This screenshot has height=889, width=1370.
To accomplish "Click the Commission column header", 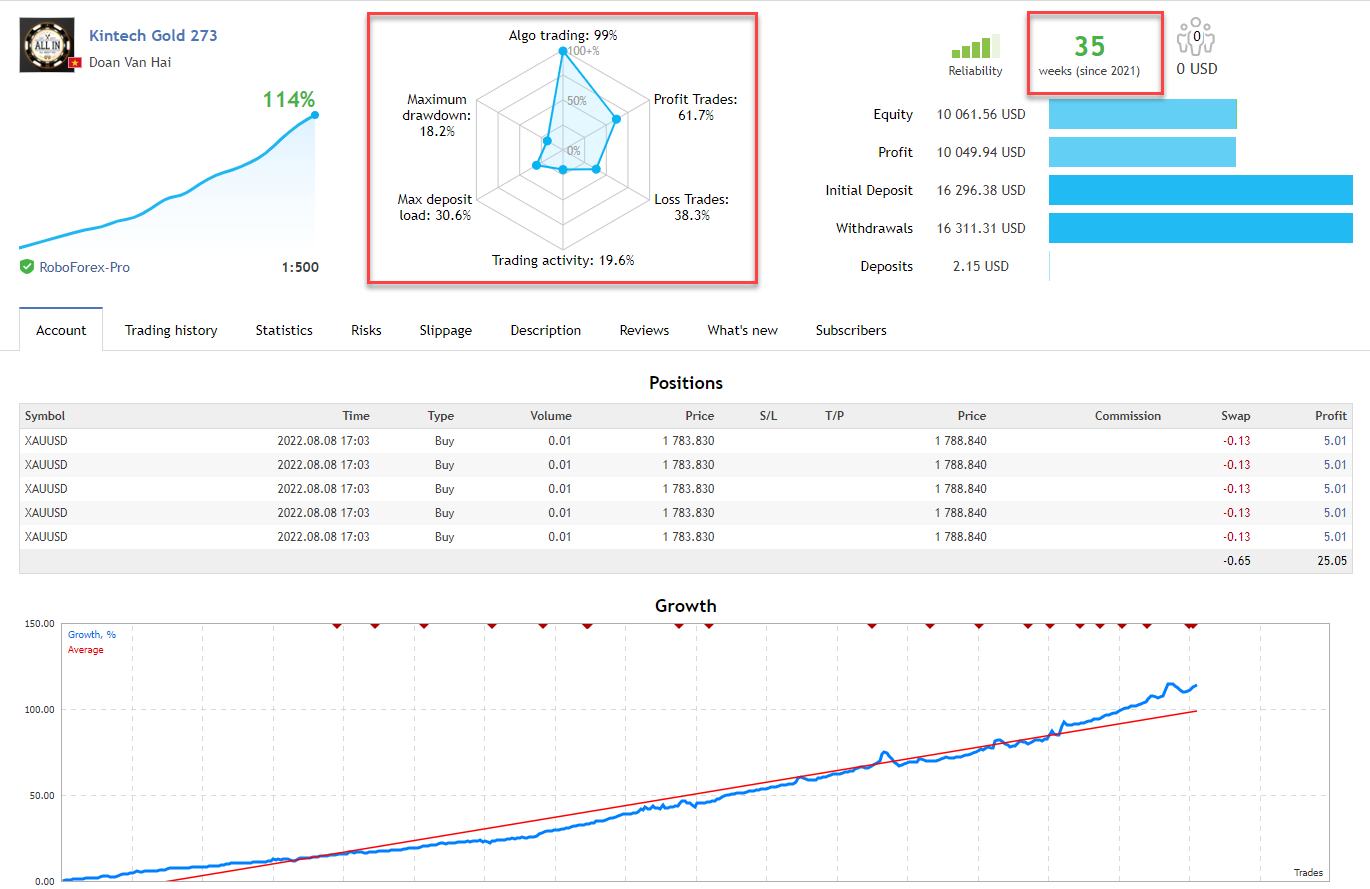I will click(1128, 416).
